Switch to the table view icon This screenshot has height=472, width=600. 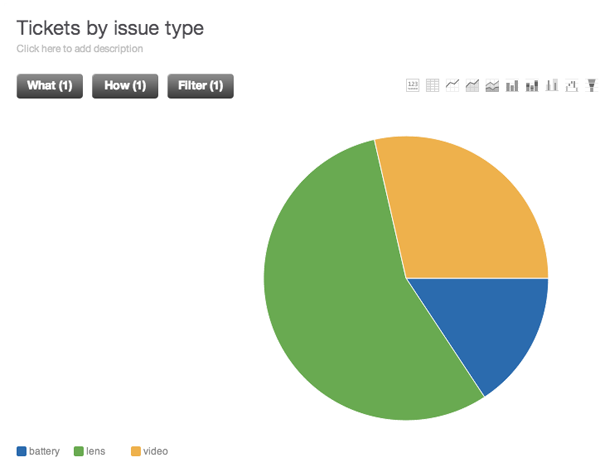pyautogui.click(x=433, y=86)
